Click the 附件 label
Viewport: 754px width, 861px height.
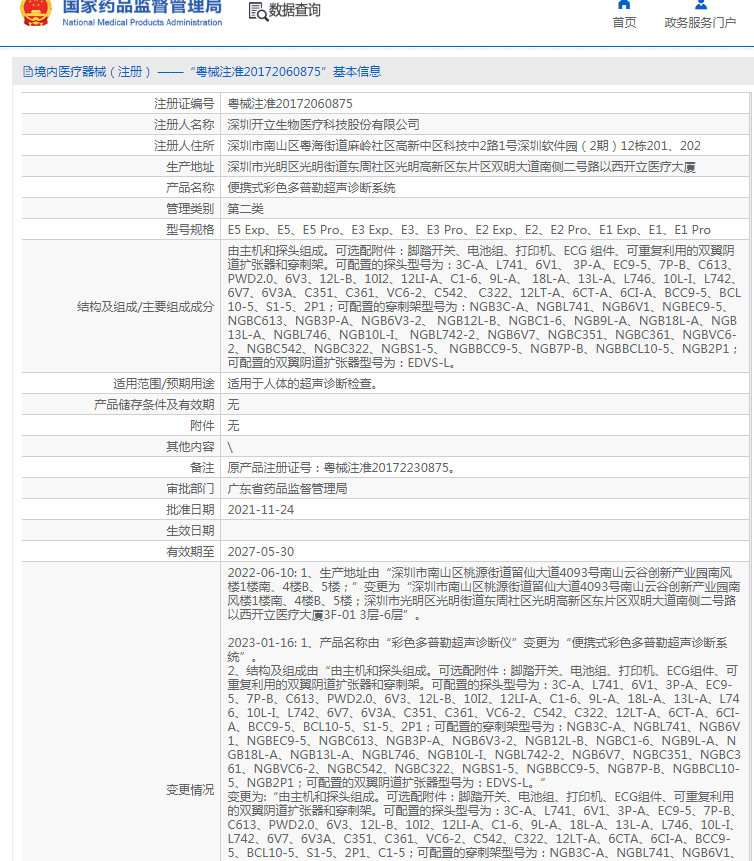(x=202, y=426)
